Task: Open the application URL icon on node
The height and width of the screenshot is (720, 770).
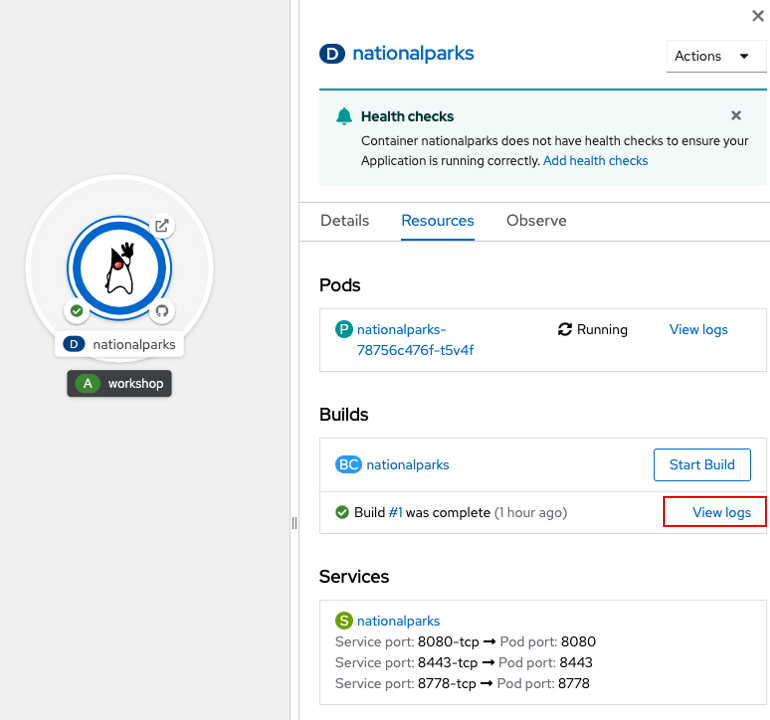Action: [162, 226]
